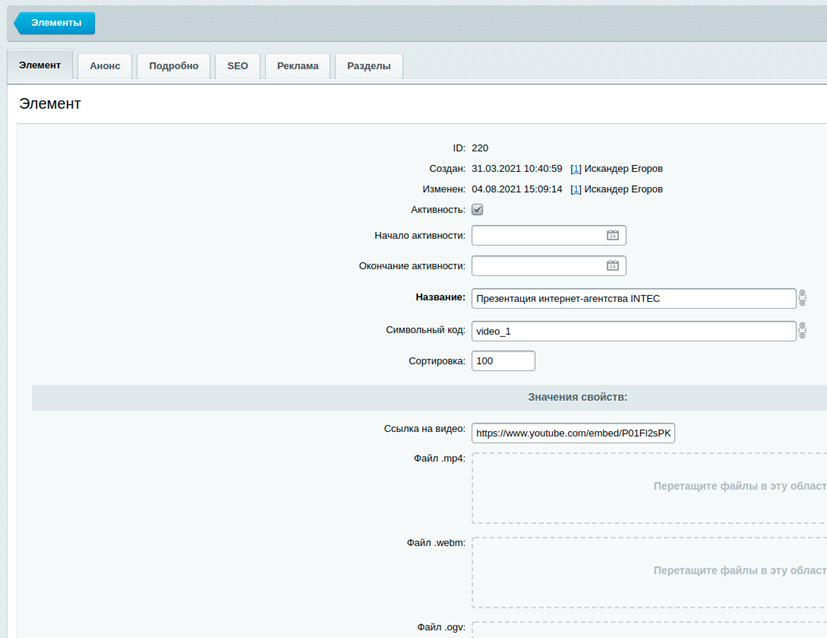Select the SEO tab

[x=237, y=66]
